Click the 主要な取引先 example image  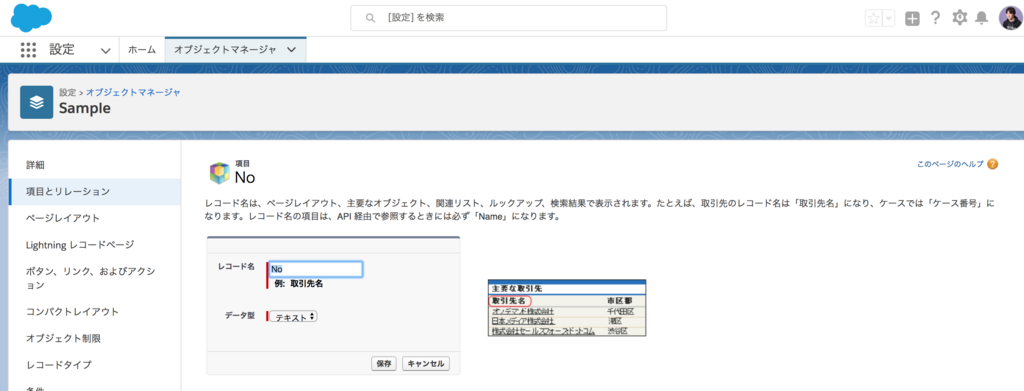point(567,307)
